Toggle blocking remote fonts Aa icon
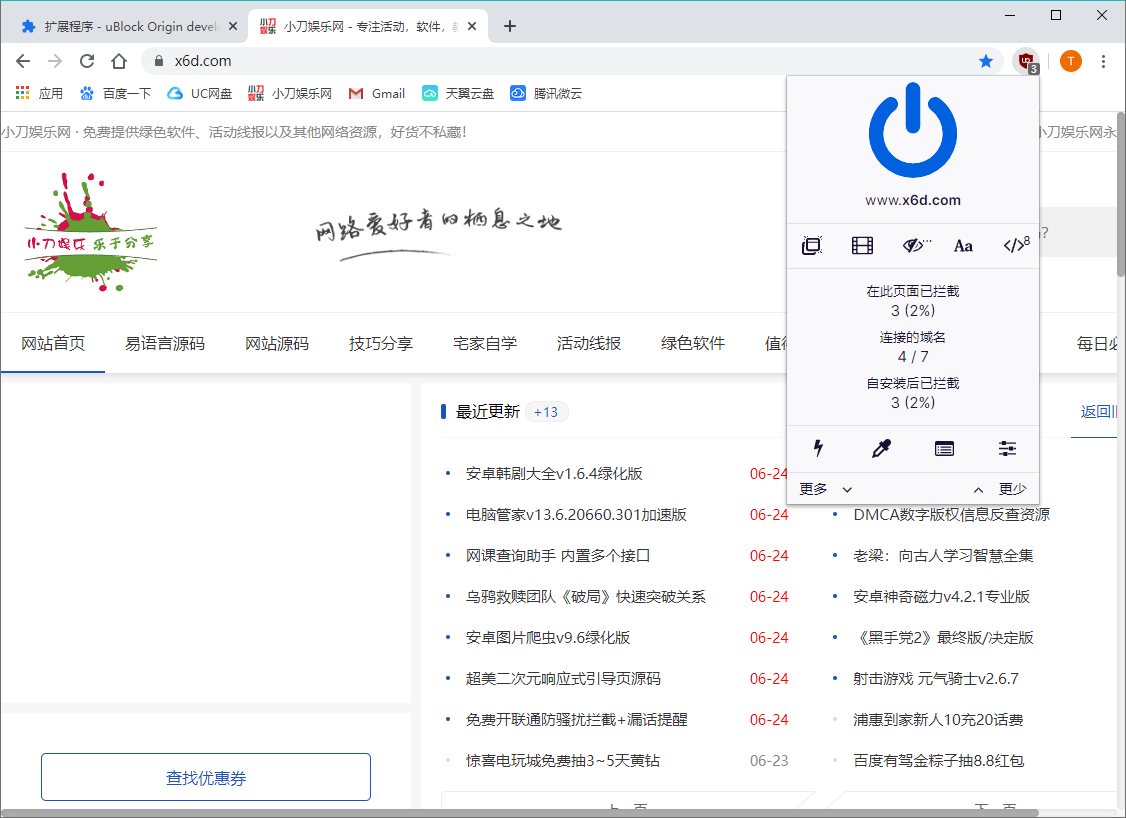 963,246
